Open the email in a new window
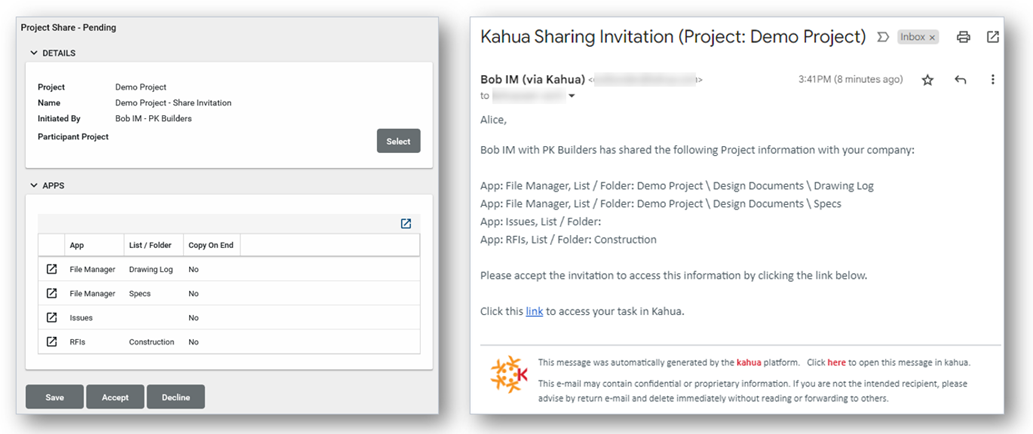This screenshot has width=1033, height=434. 992,37
